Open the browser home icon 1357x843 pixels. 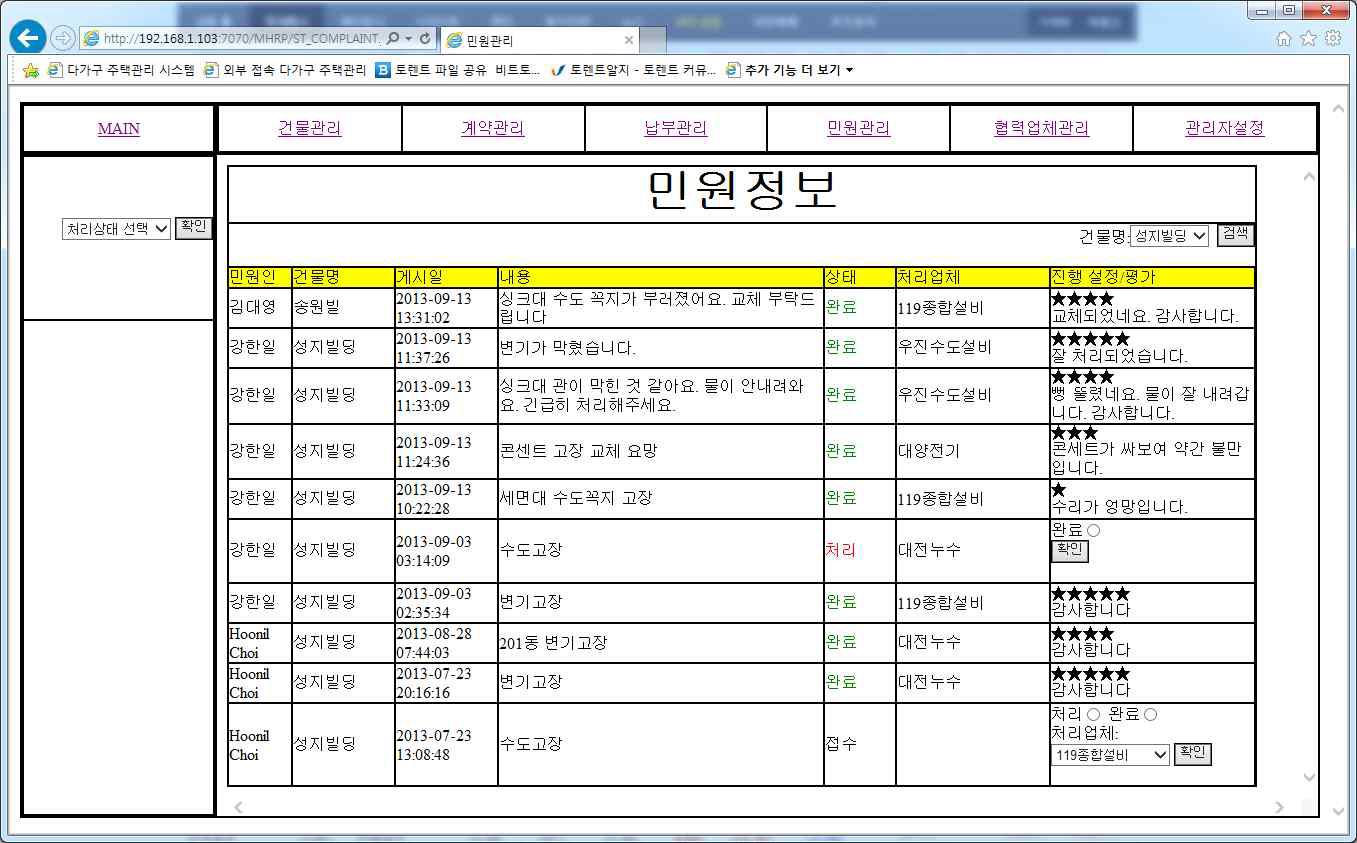[1284, 38]
